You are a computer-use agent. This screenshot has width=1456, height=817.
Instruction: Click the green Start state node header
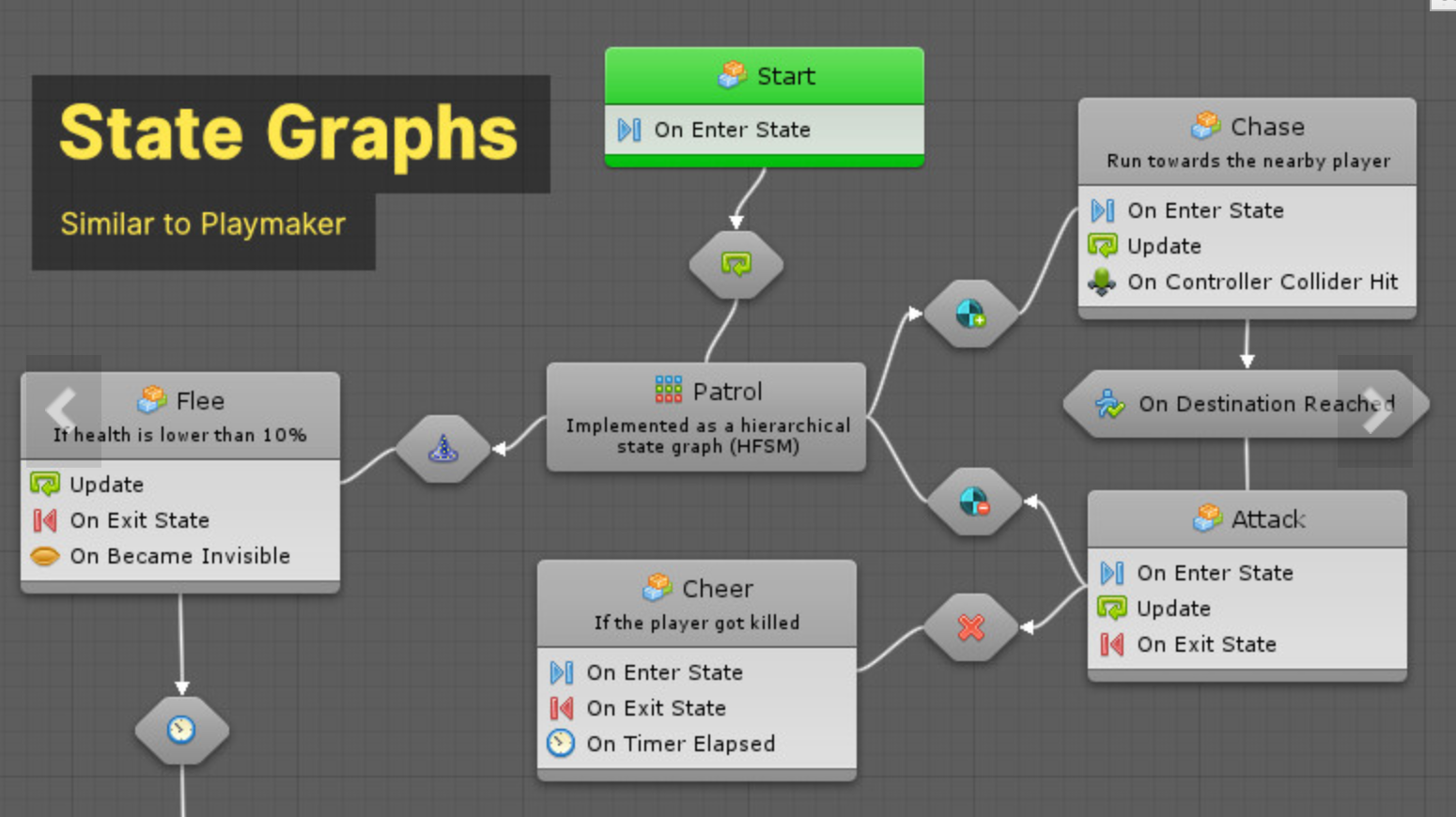(765, 76)
